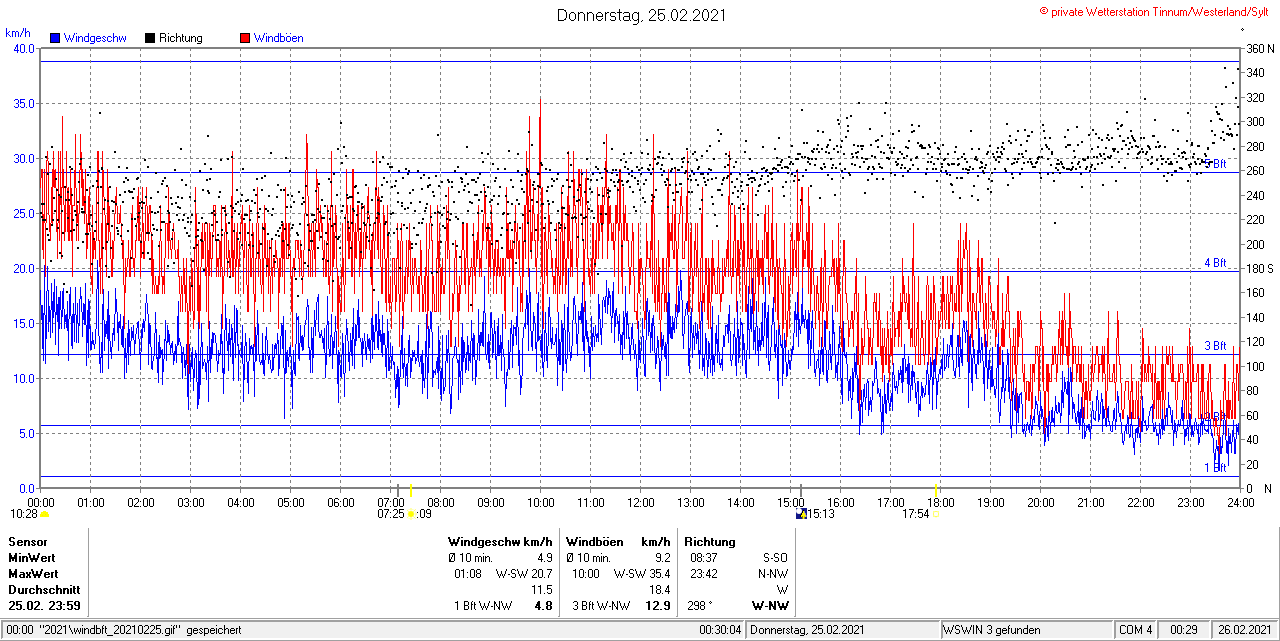Click the blue Windgeschw legend square
The image size is (1280, 641).
pyautogui.click(x=55, y=38)
